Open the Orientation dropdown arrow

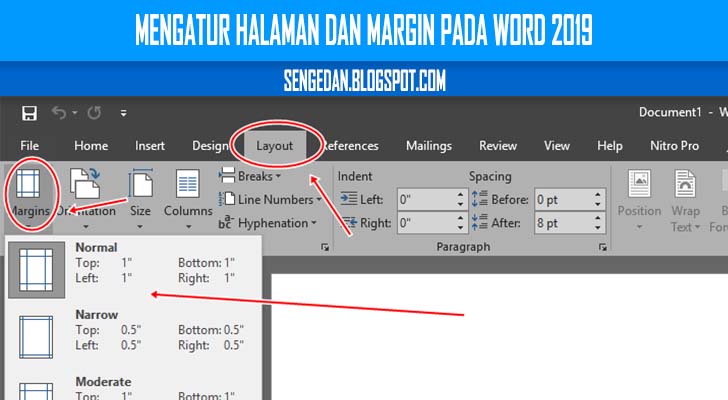click(x=86, y=227)
